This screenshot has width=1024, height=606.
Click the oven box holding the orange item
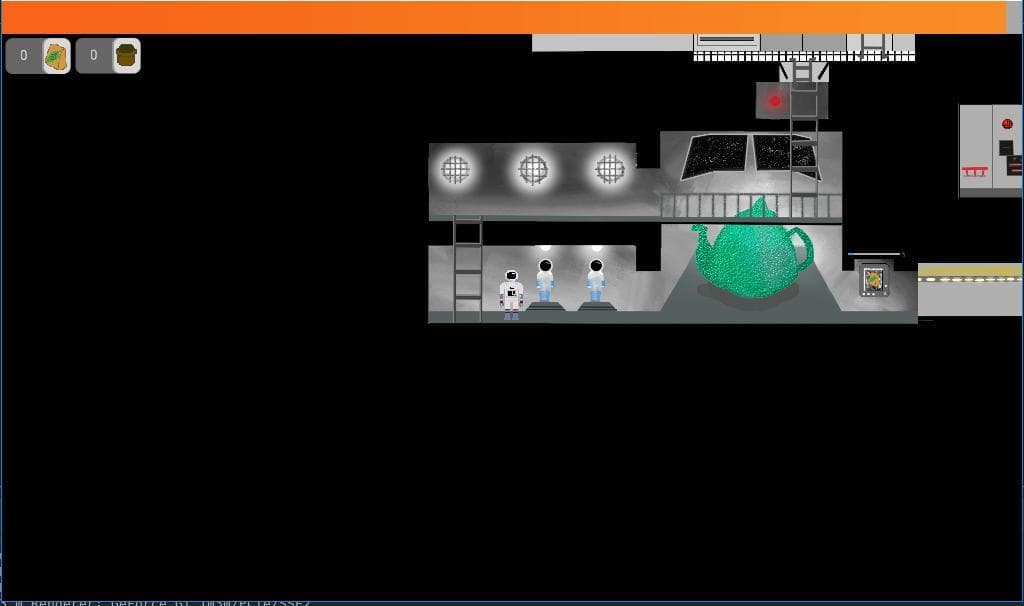click(874, 278)
